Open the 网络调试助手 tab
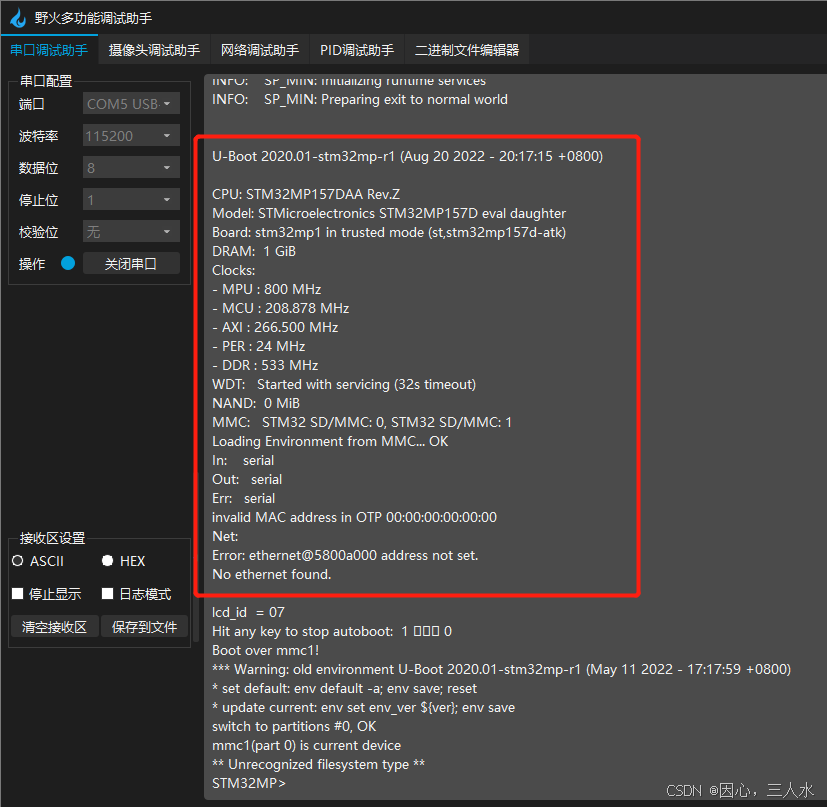Screen dimensions: 827x807 pos(259,50)
